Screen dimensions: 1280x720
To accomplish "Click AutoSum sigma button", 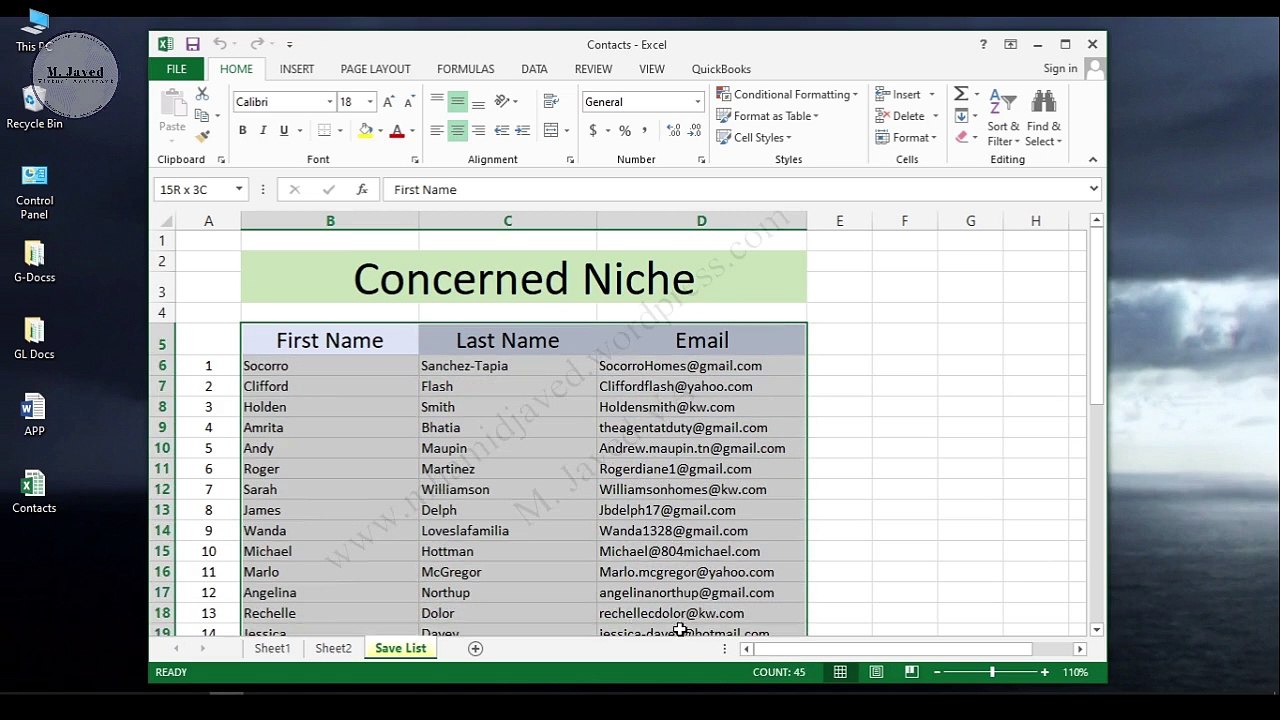I will click(961, 94).
